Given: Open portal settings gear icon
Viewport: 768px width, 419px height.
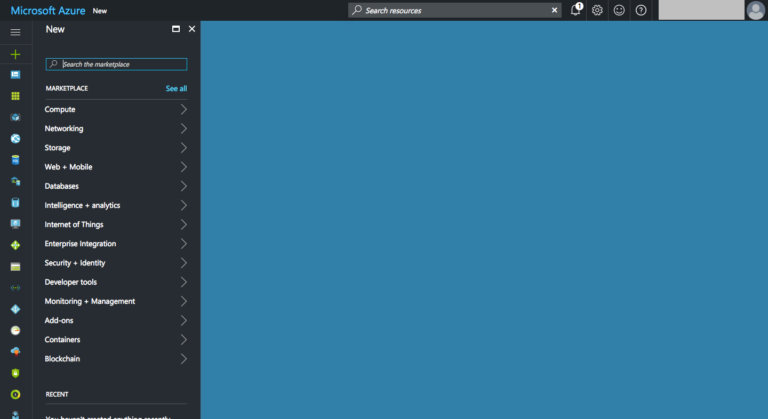Looking at the screenshot, I should click(597, 10).
